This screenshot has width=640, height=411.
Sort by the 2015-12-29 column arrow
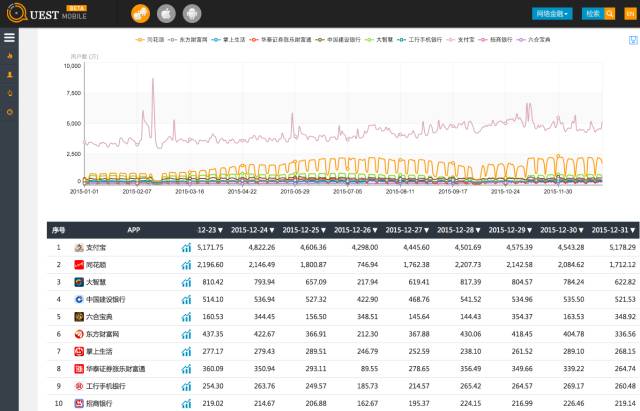(x=529, y=230)
